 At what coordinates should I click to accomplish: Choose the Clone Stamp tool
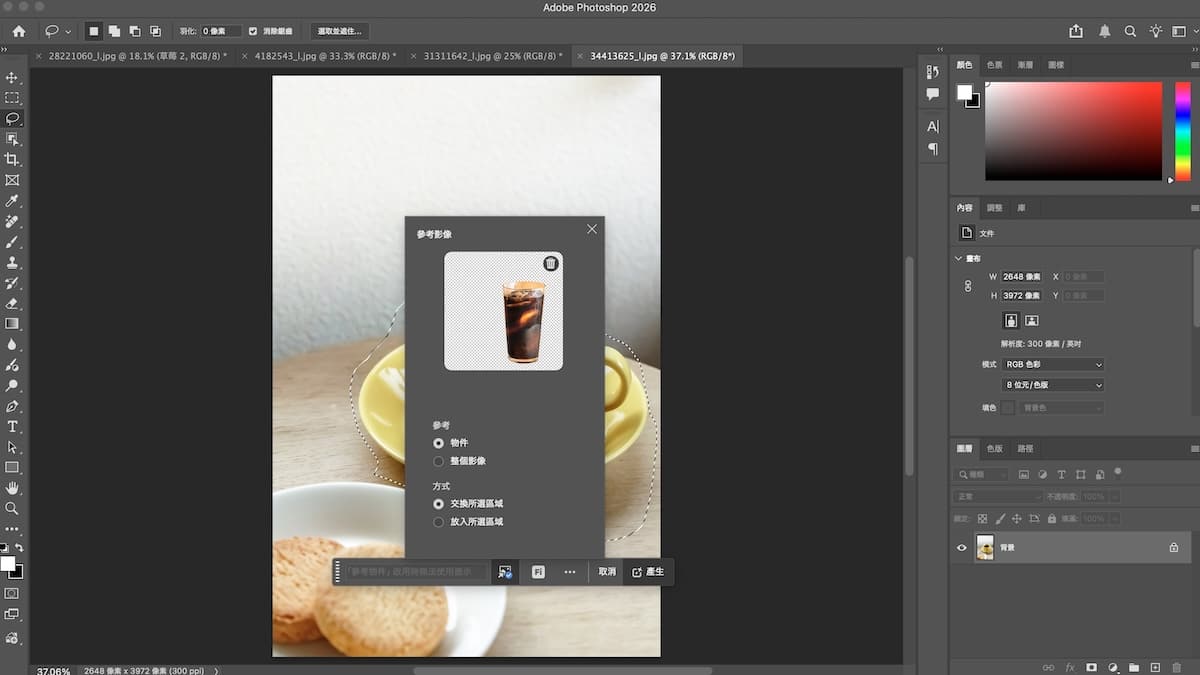12,263
